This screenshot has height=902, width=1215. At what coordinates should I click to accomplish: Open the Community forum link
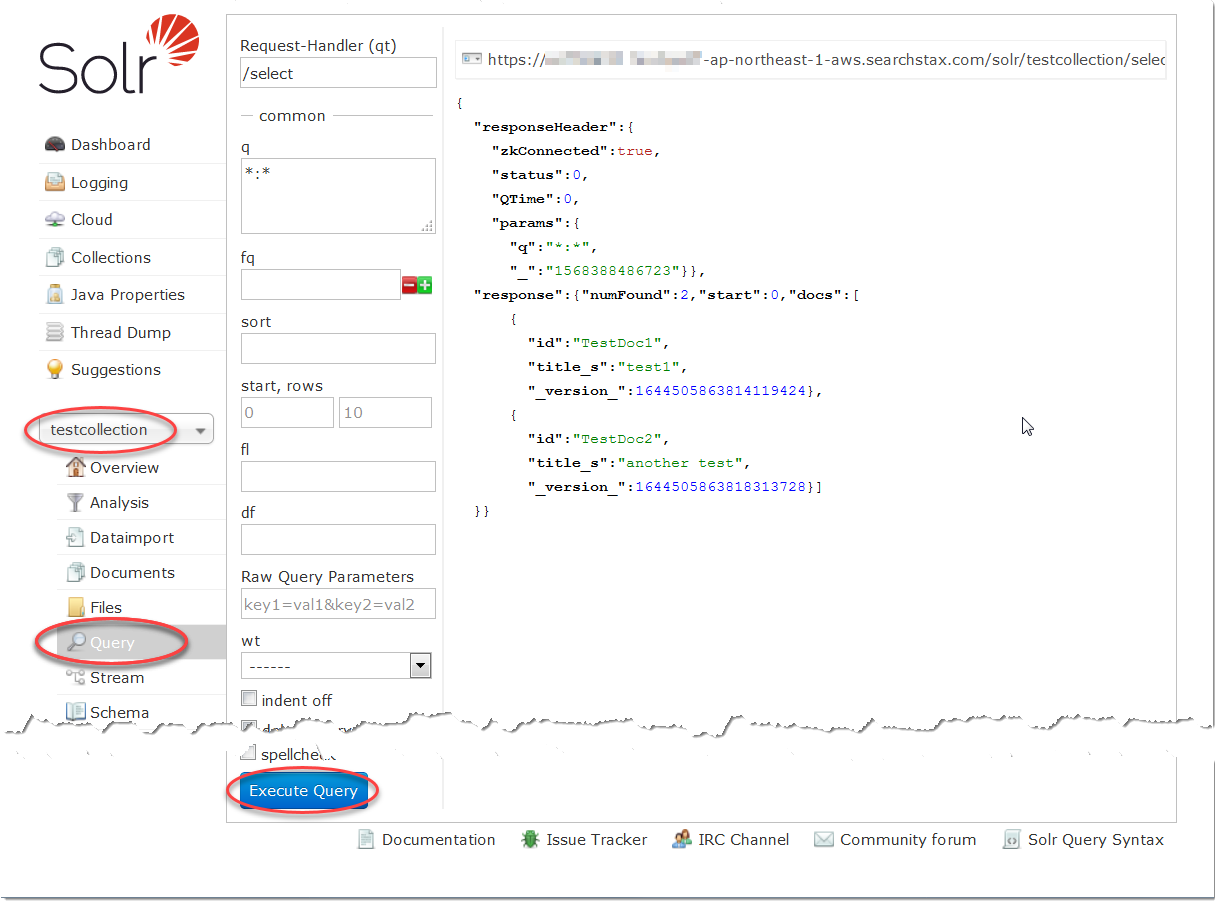click(x=908, y=839)
